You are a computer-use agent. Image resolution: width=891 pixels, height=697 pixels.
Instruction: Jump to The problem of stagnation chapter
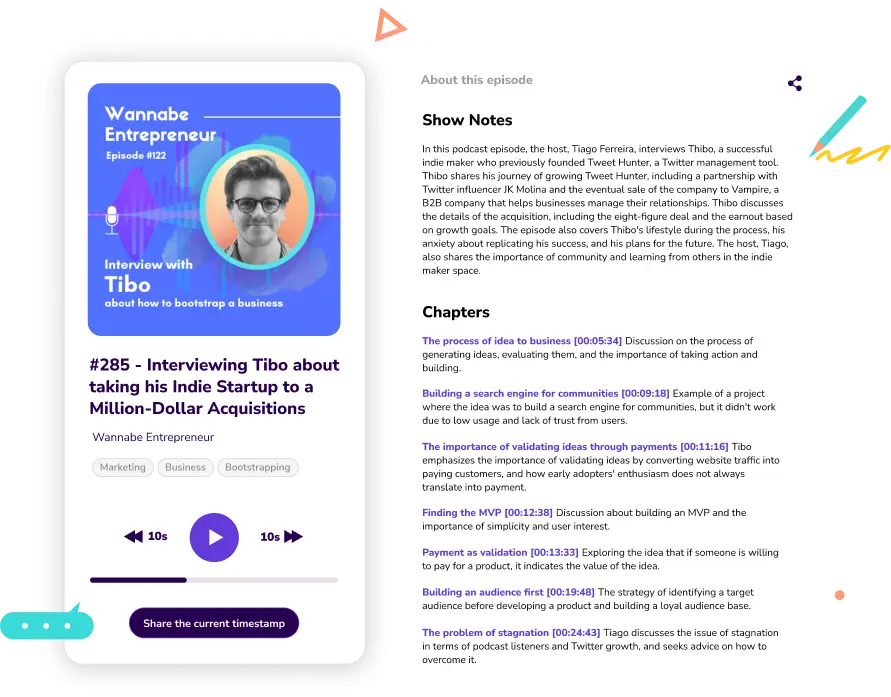511,633
